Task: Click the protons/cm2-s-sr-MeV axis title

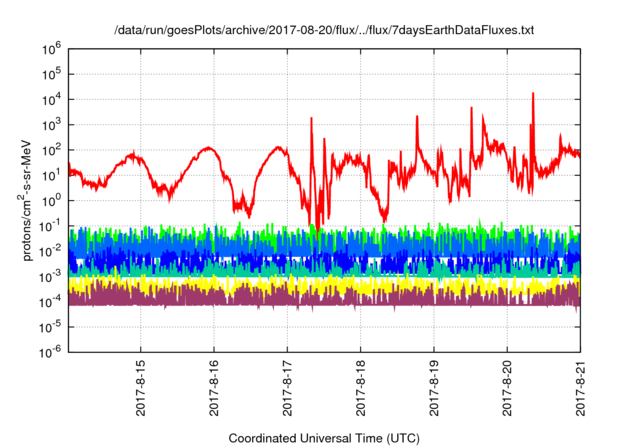Action: [x=25, y=200]
